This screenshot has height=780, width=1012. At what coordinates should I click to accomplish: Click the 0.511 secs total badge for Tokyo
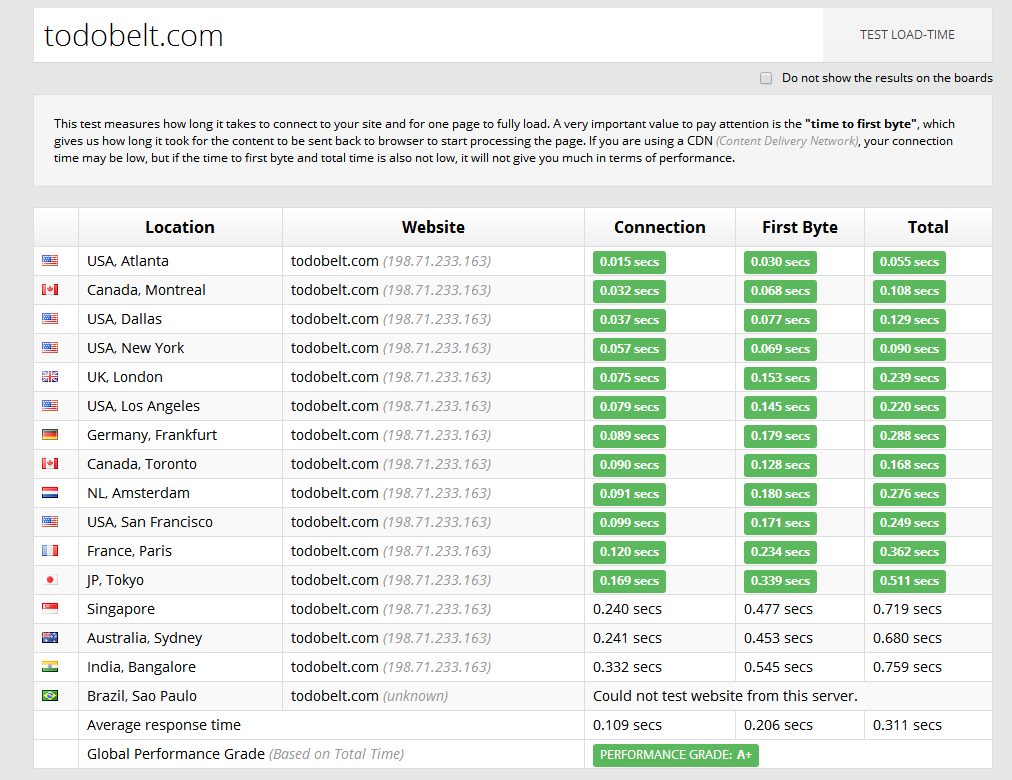[x=909, y=581]
